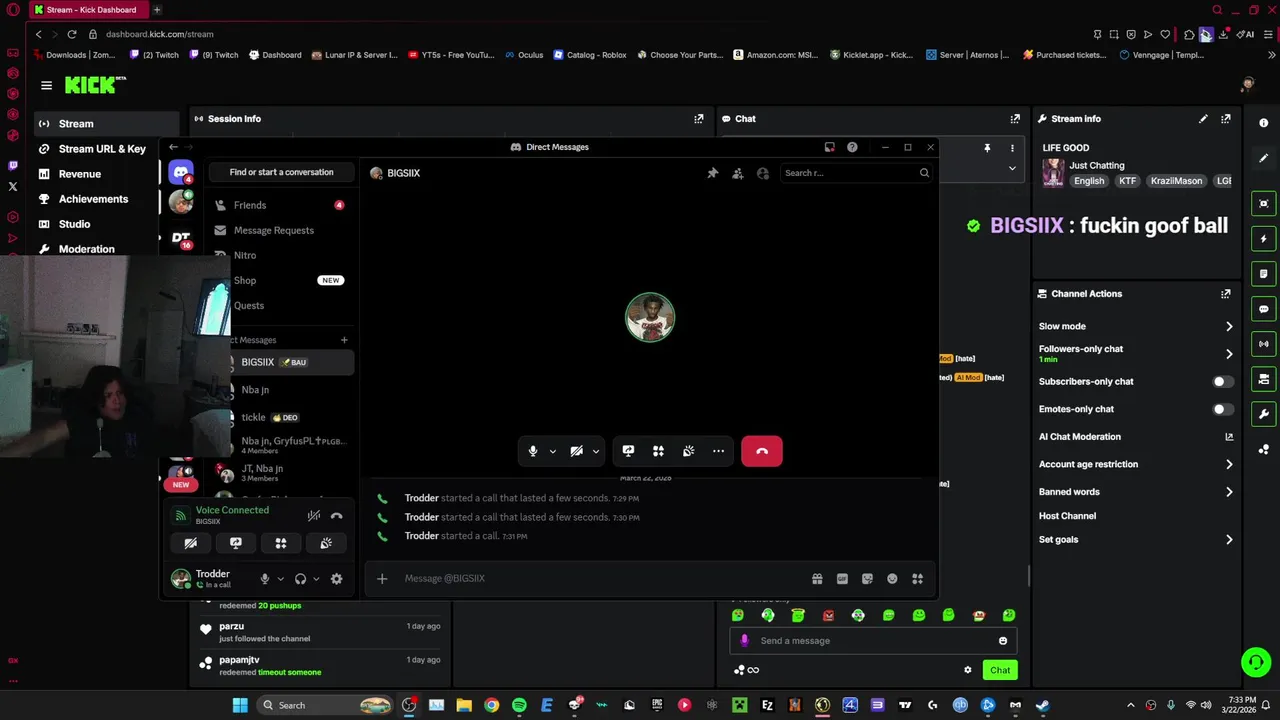Expand input device arrow beside user mic
This screenshot has width=1280, height=720.
(x=280, y=578)
